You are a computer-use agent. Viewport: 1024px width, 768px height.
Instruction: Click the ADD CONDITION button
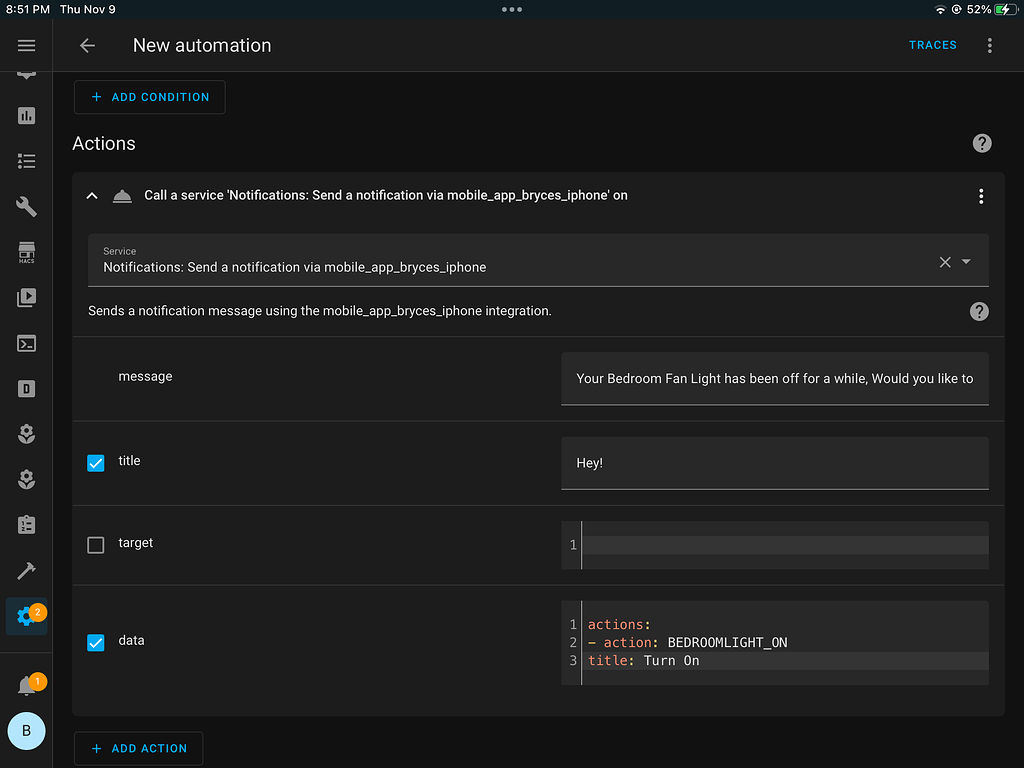[149, 97]
